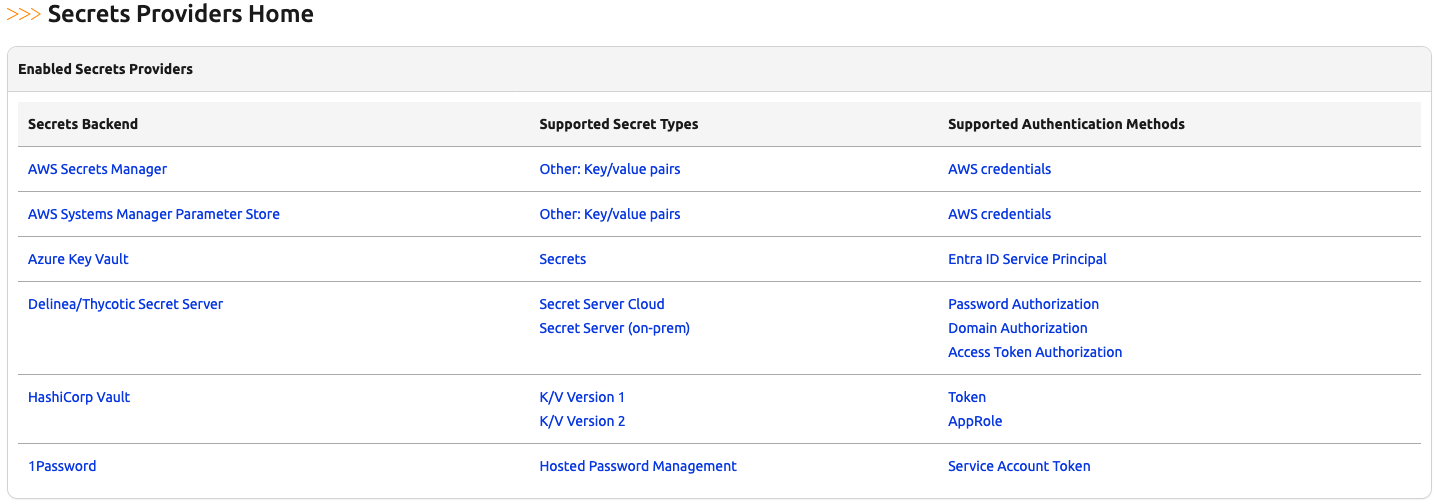Open the Access Token Authorization link

pos(1035,352)
